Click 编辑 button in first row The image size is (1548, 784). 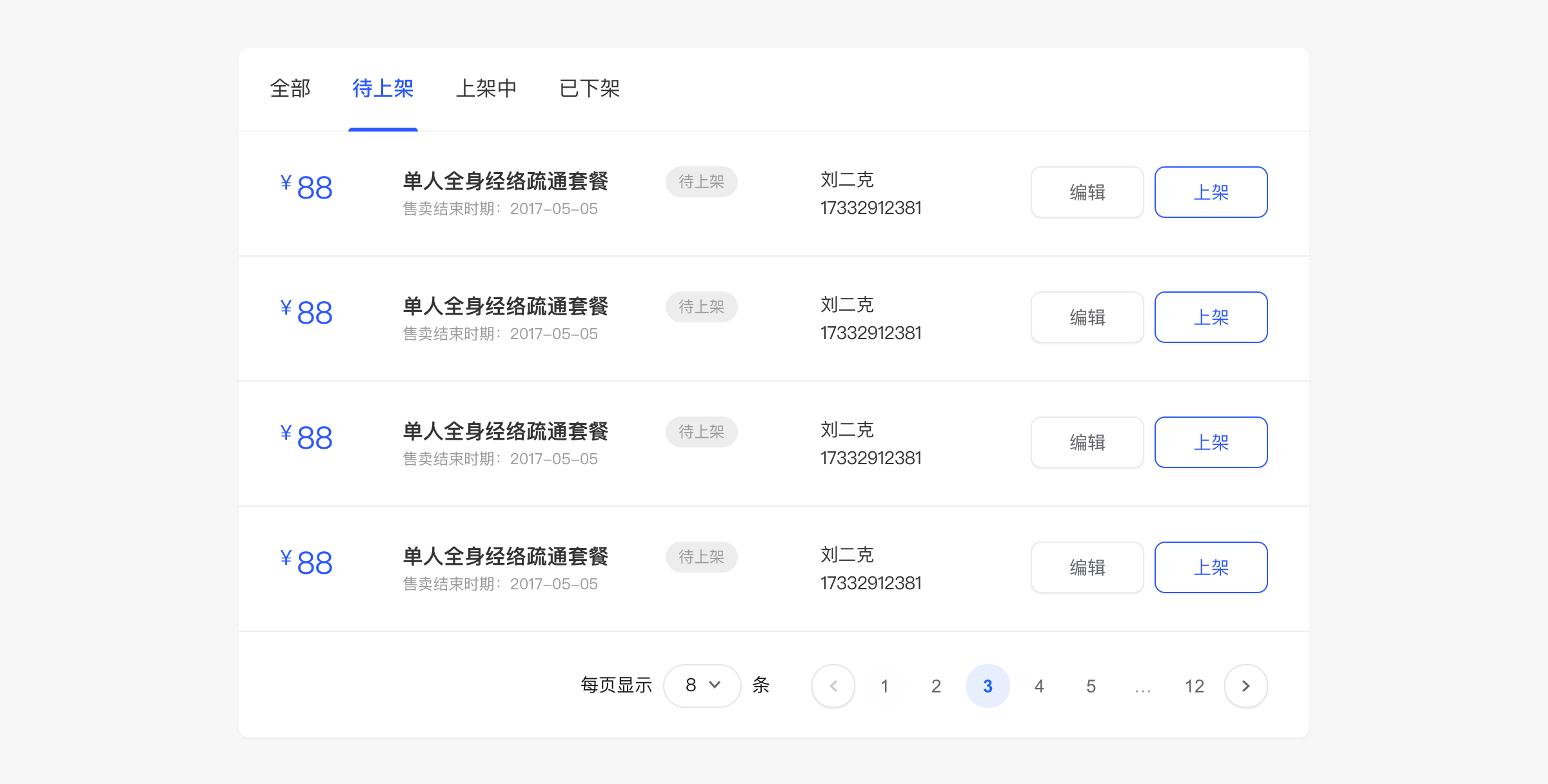[x=1087, y=192]
